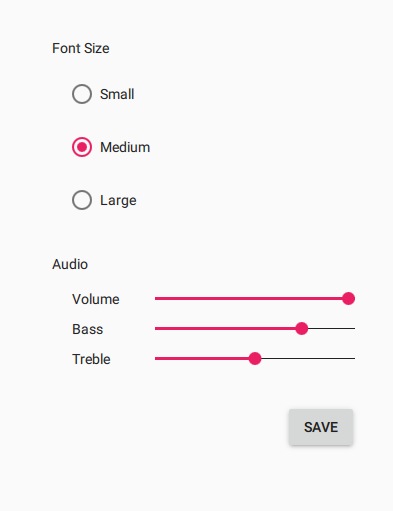Screen dimensions: 393x511
Task: Click the 'Volume' slider label
Action: pyautogui.click(x=96, y=299)
